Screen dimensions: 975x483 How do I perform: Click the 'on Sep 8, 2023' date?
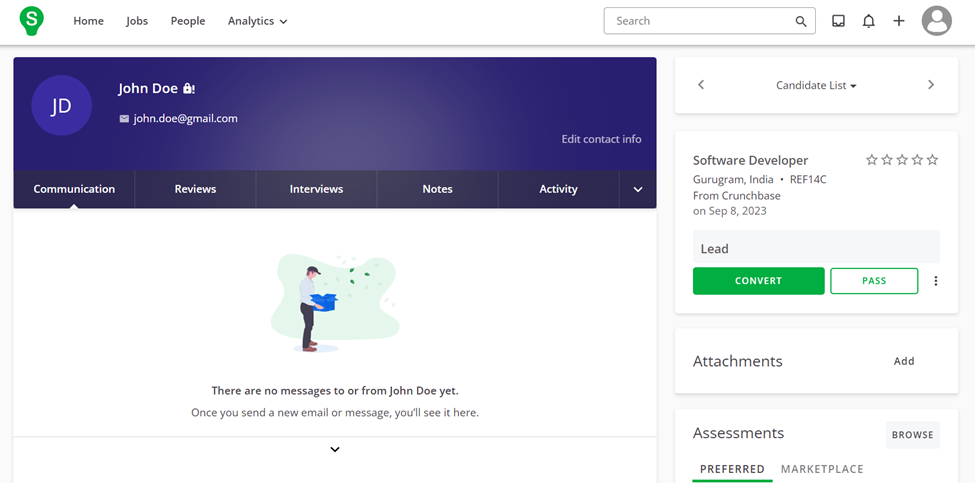[x=729, y=211]
